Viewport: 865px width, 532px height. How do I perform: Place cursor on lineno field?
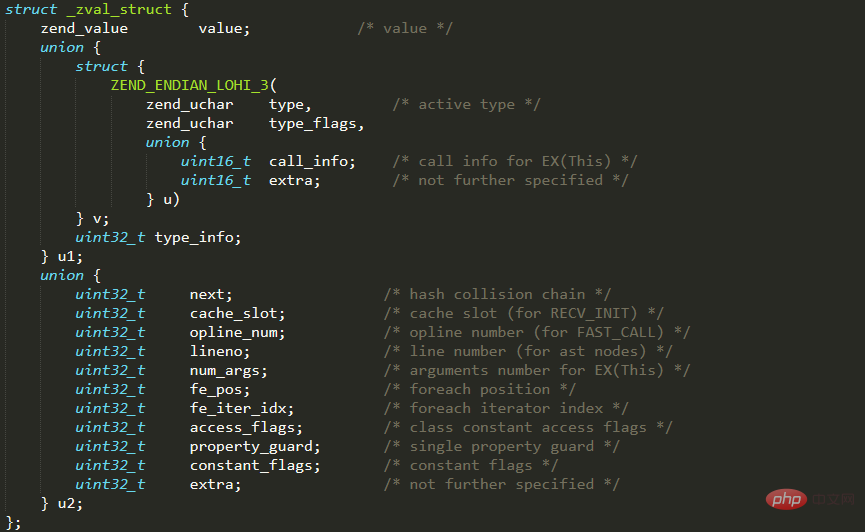tap(219, 351)
